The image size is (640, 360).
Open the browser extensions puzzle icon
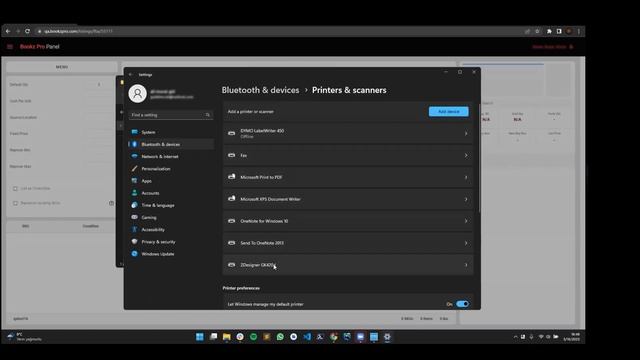[x=549, y=31]
